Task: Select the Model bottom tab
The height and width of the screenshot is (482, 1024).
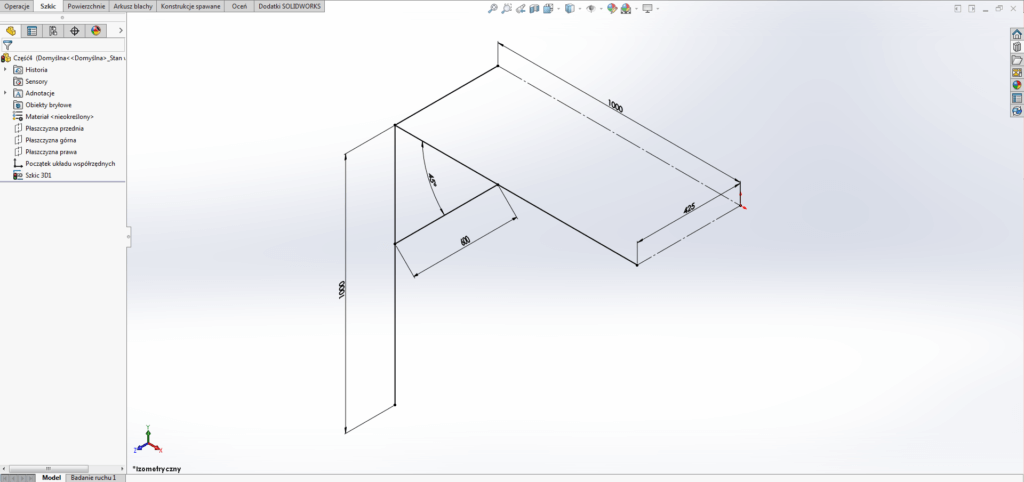Action: pos(52,477)
